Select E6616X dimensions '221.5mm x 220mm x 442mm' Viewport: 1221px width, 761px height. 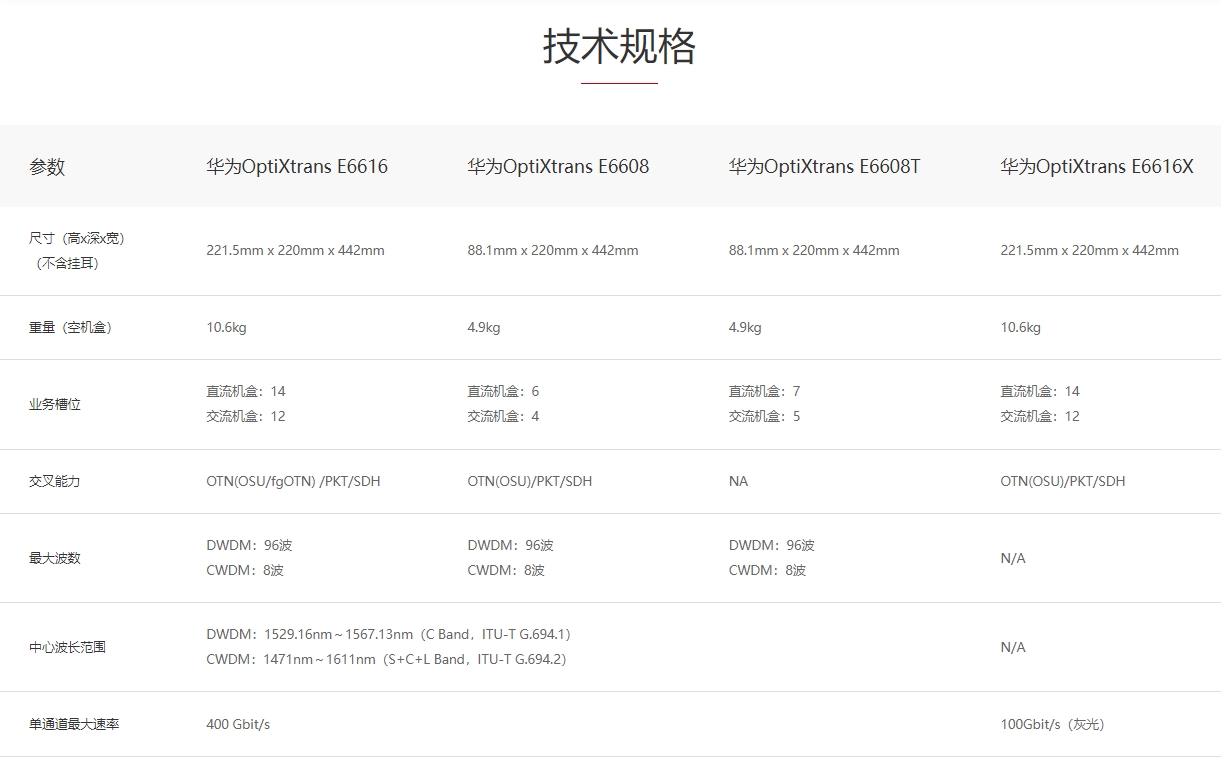click(x=1089, y=251)
